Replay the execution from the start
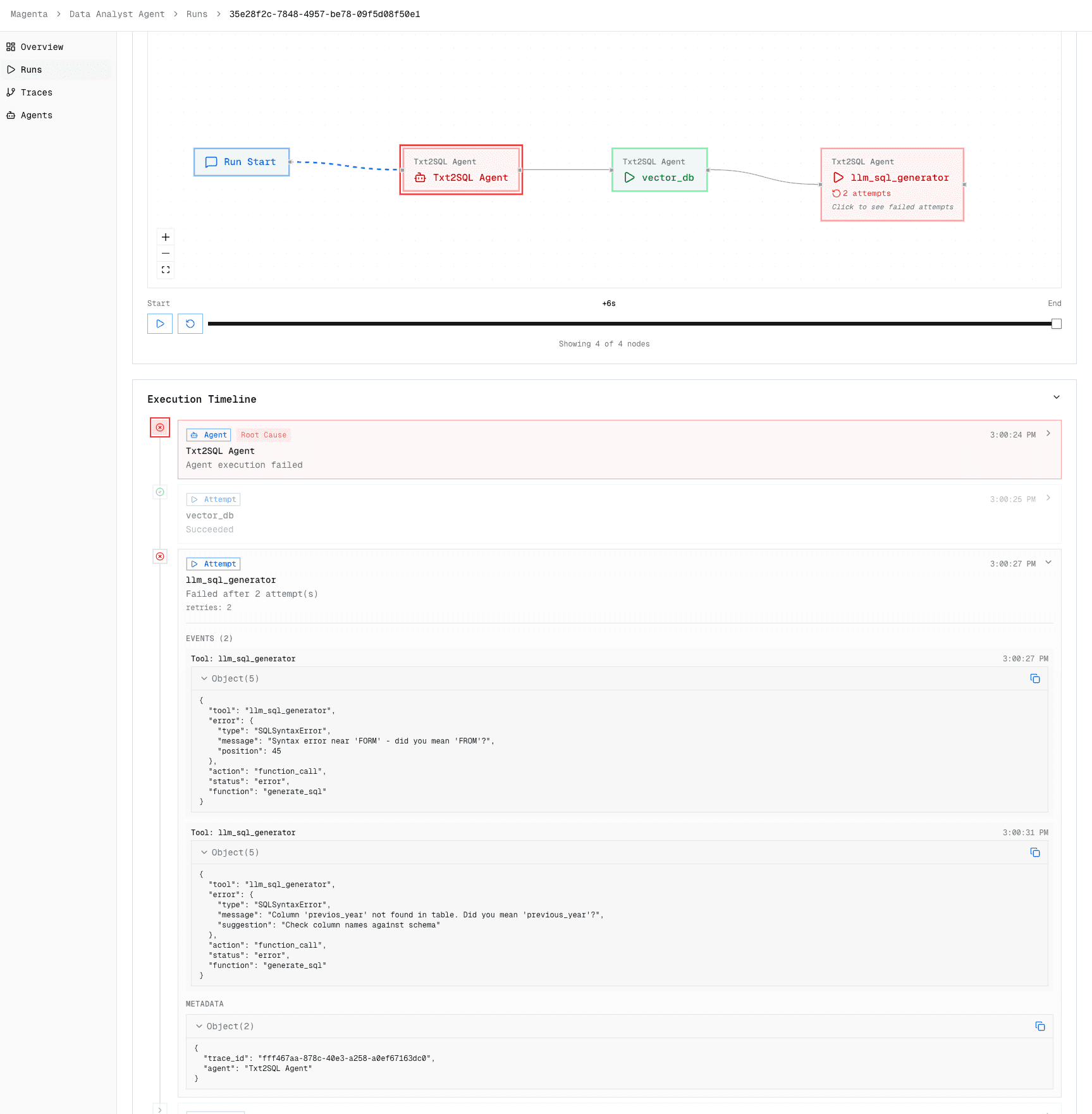The image size is (1092, 1114). (190, 323)
